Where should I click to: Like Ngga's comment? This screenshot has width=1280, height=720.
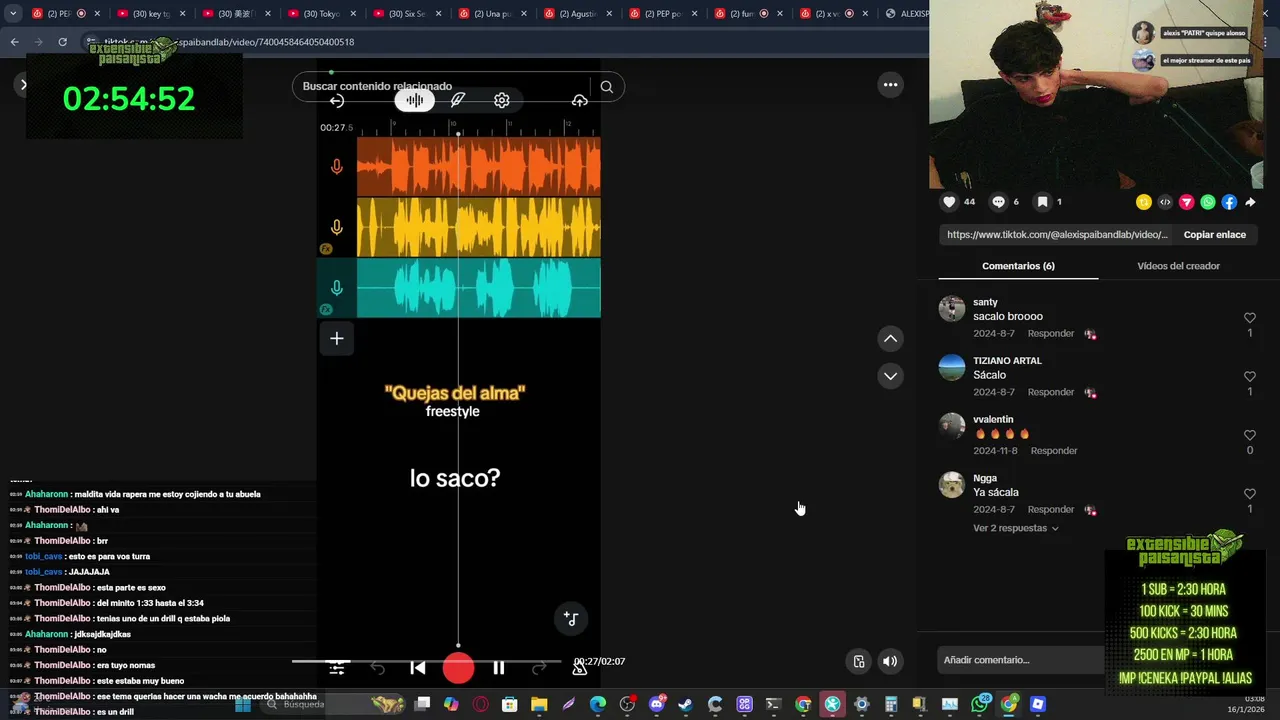click(1250, 494)
